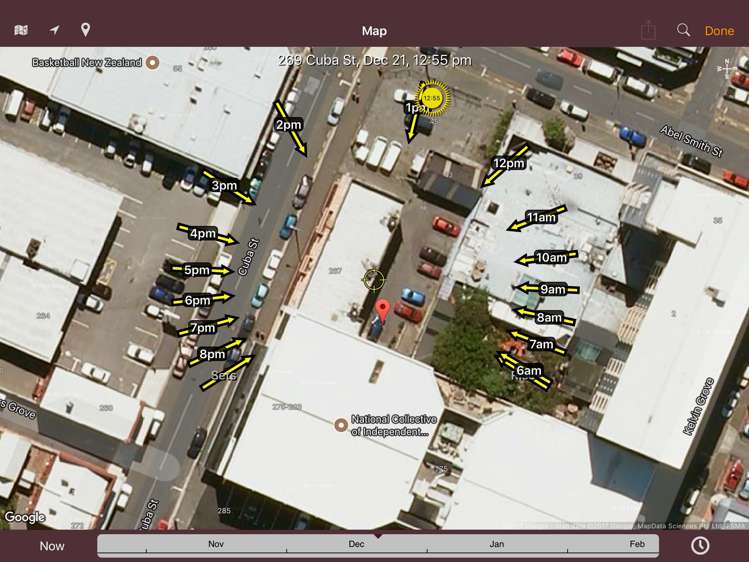Tap the 269 Cuba St date caption

pos(374,60)
